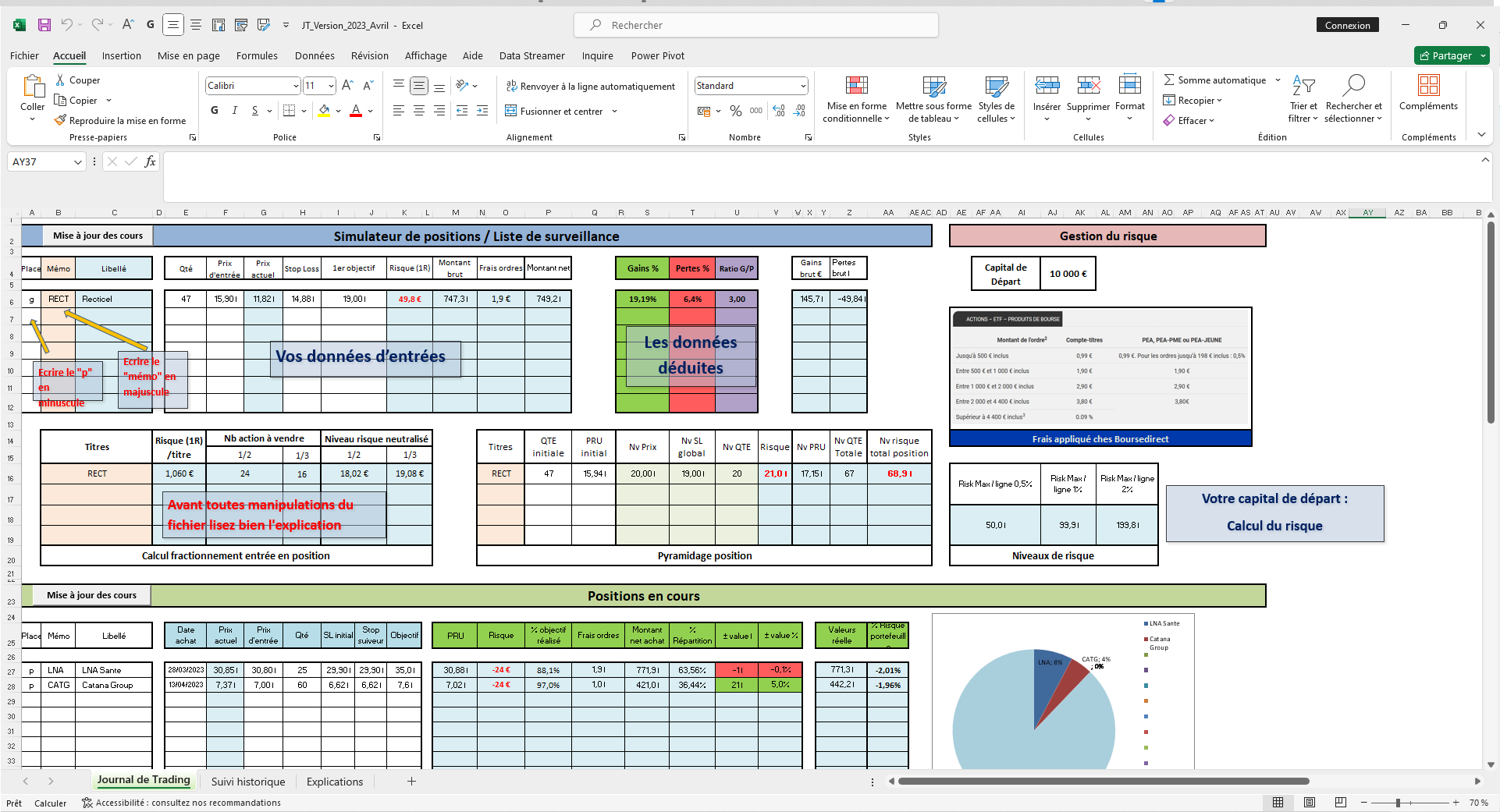Click the Somme automatique sigma icon
1500x812 pixels.
click(x=1168, y=80)
